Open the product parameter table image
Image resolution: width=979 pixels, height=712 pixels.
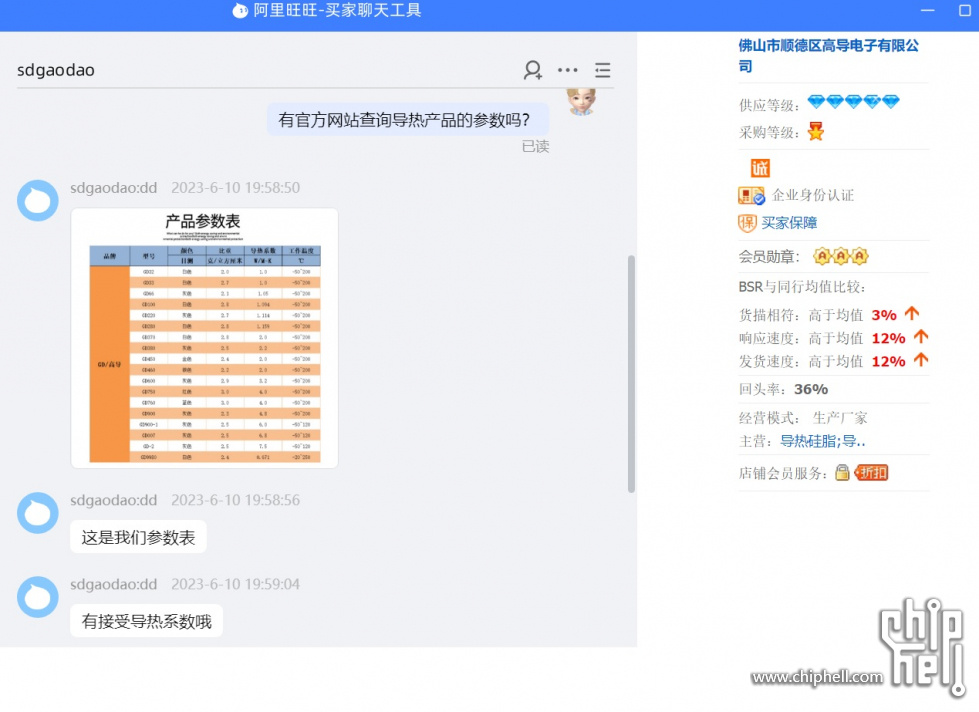[205, 338]
